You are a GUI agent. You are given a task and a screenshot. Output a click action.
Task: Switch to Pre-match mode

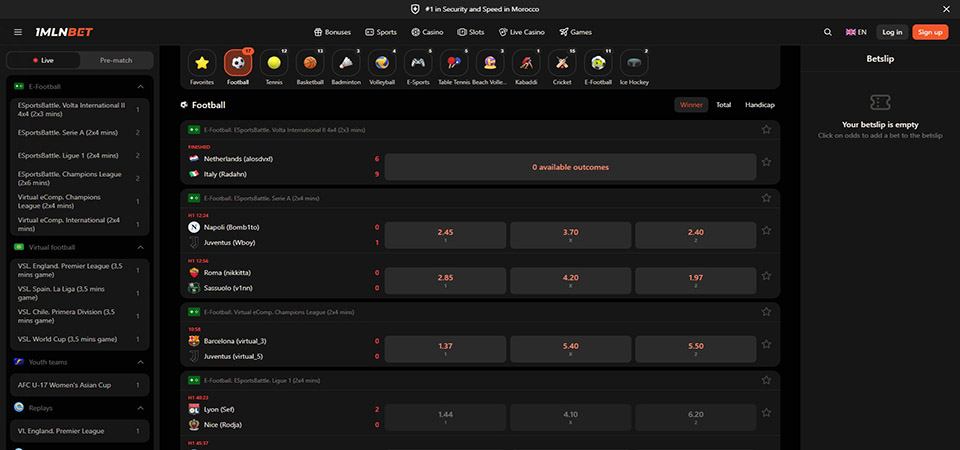click(116, 60)
